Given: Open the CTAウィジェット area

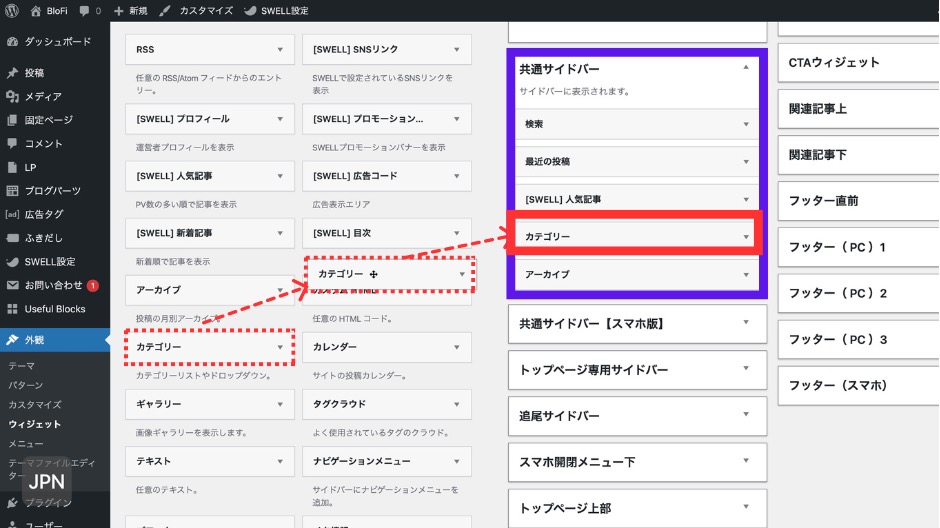Looking at the screenshot, I should [858, 62].
